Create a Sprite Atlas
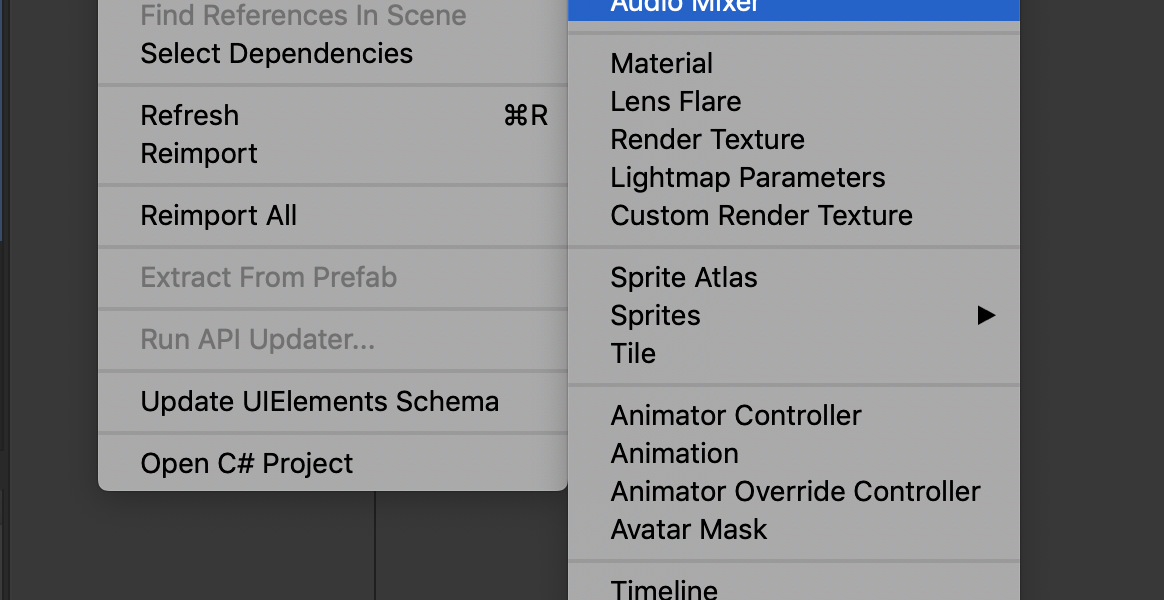The width and height of the screenshot is (1164, 600). coord(684,278)
